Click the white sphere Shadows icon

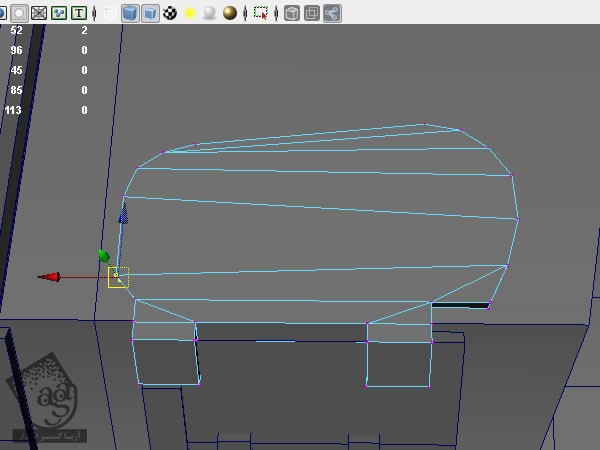pyautogui.click(x=209, y=13)
